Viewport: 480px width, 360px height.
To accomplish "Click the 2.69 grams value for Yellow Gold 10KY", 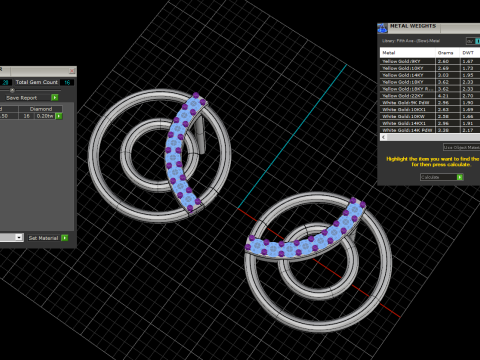I will click(x=443, y=68).
